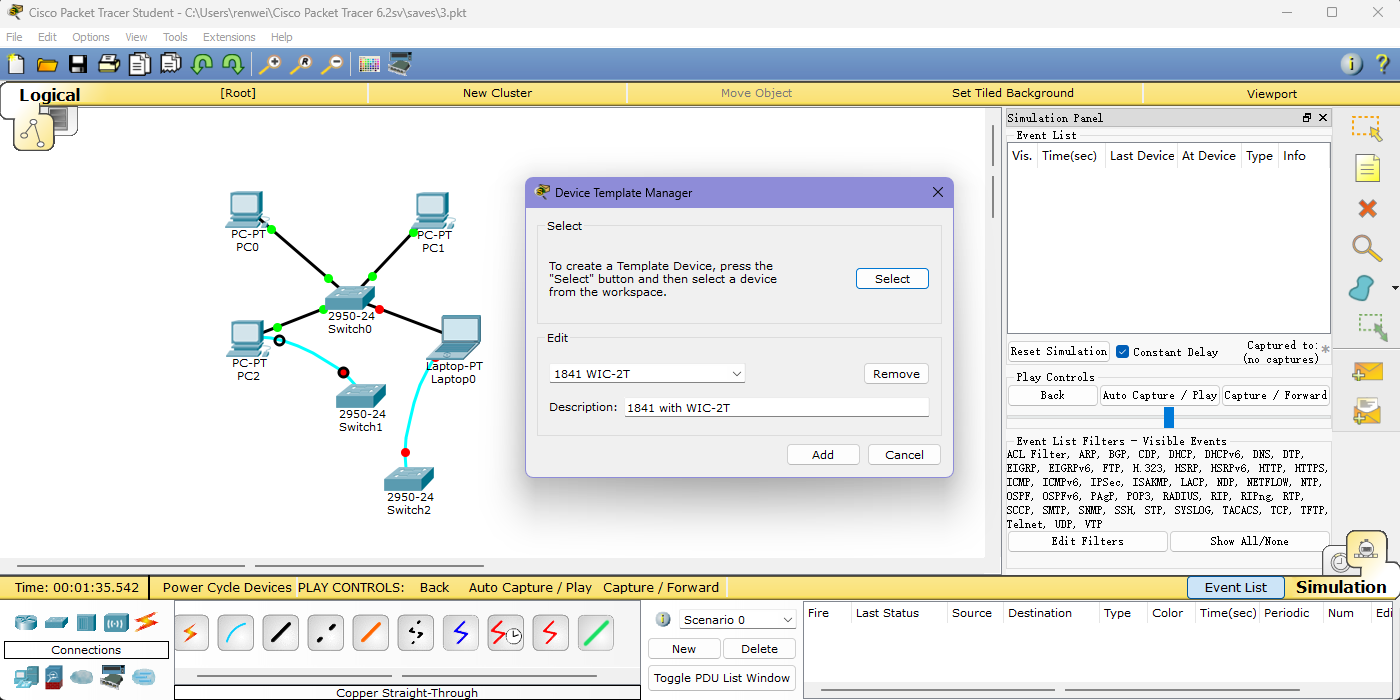This screenshot has width=1400, height=700.
Task: Switch to the Simulation mode tab
Action: (1341, 587)
